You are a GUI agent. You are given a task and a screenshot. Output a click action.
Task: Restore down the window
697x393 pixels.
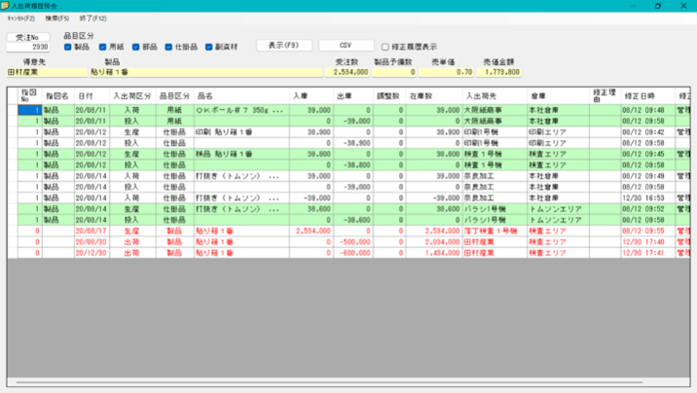tap(658, 6)
